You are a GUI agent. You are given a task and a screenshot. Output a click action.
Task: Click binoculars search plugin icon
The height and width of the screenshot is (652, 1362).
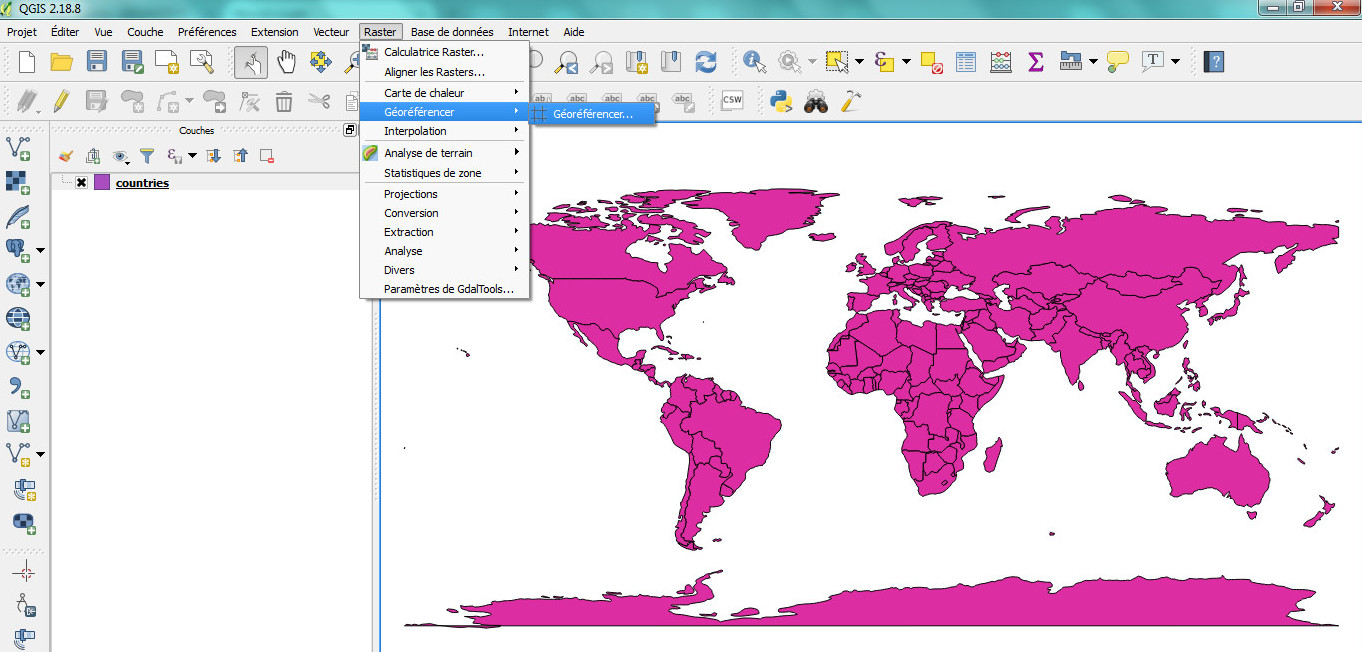pos(816,100)
